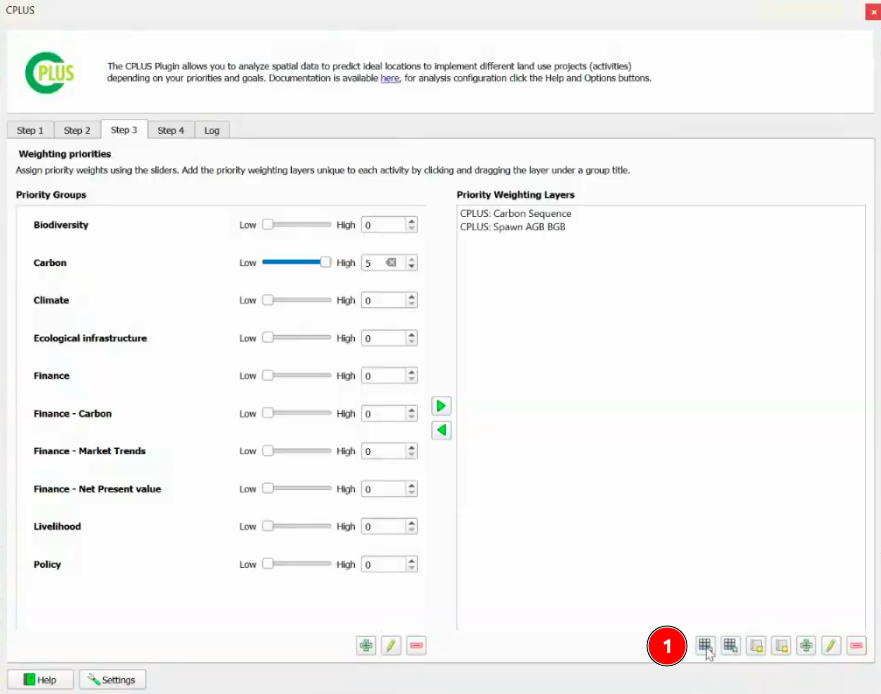Open the Settings button
881x694 pixels.
[112, 680]
